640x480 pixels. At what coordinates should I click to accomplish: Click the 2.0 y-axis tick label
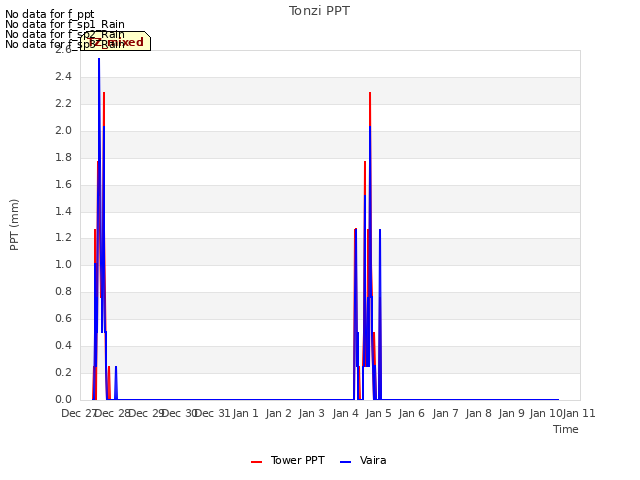(63, 131)
